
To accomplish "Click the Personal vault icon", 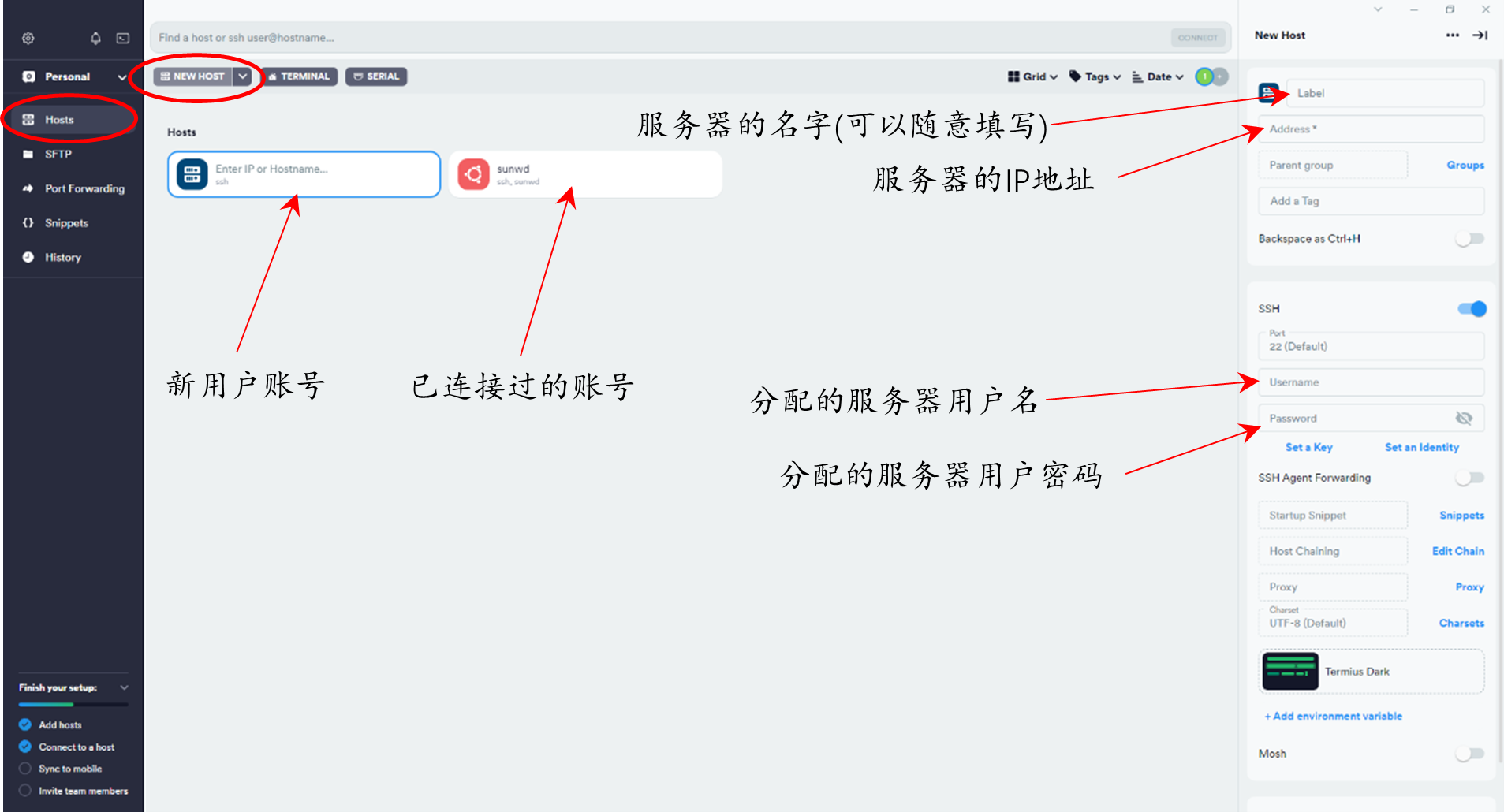I will [29, 76].
